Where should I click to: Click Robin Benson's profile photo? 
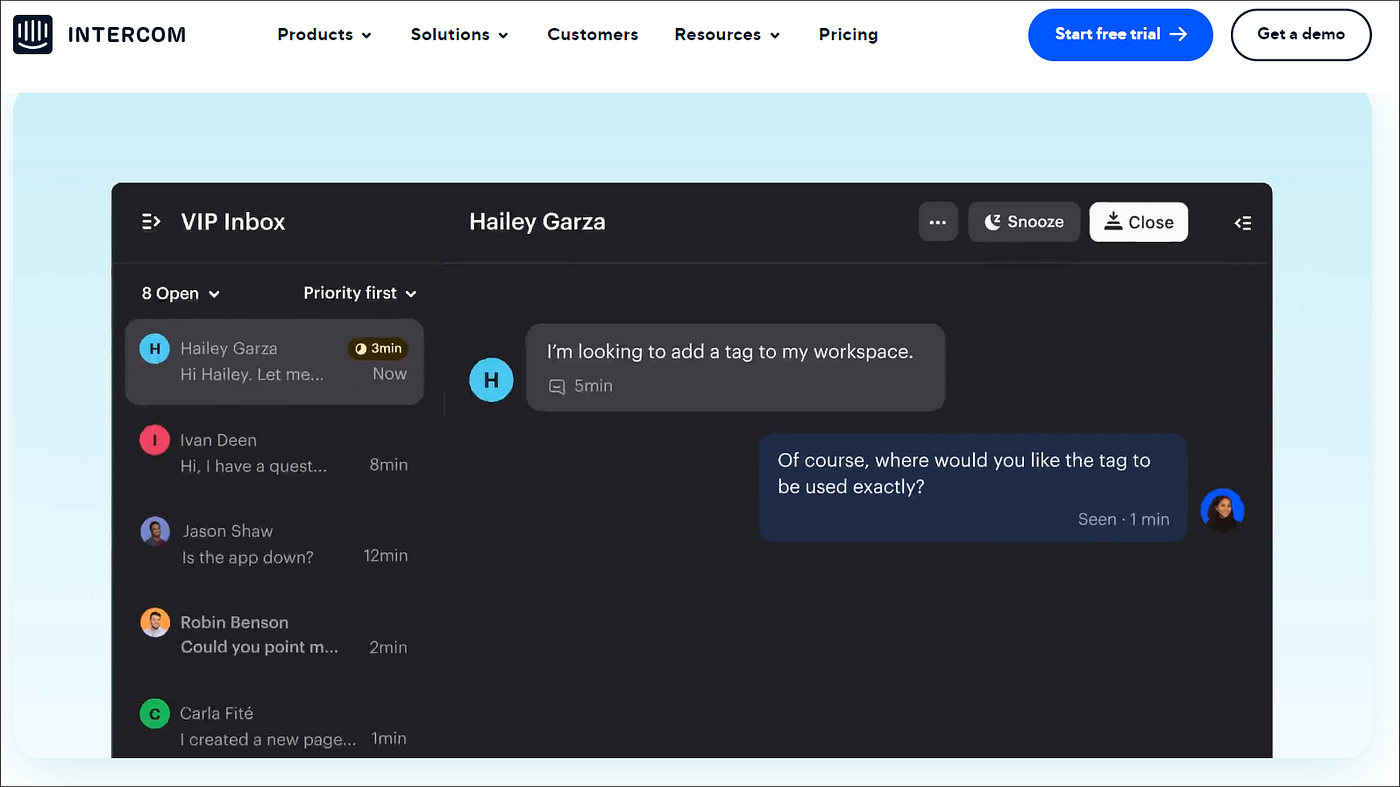coord(154,623)
